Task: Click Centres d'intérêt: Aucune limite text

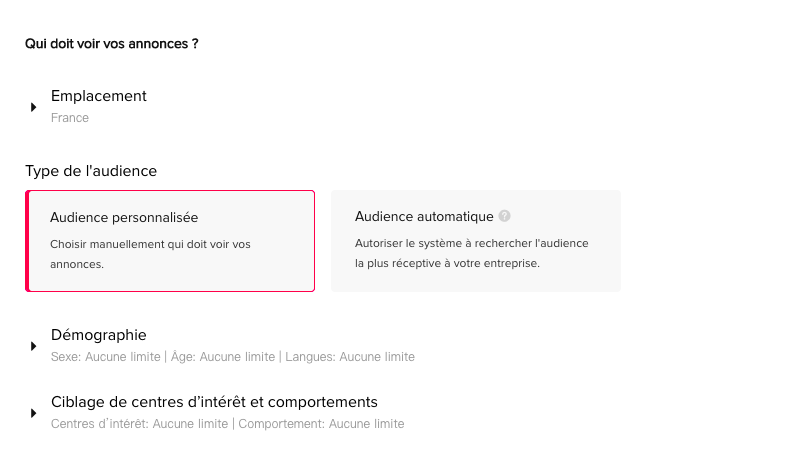Action: click(139, 424)
